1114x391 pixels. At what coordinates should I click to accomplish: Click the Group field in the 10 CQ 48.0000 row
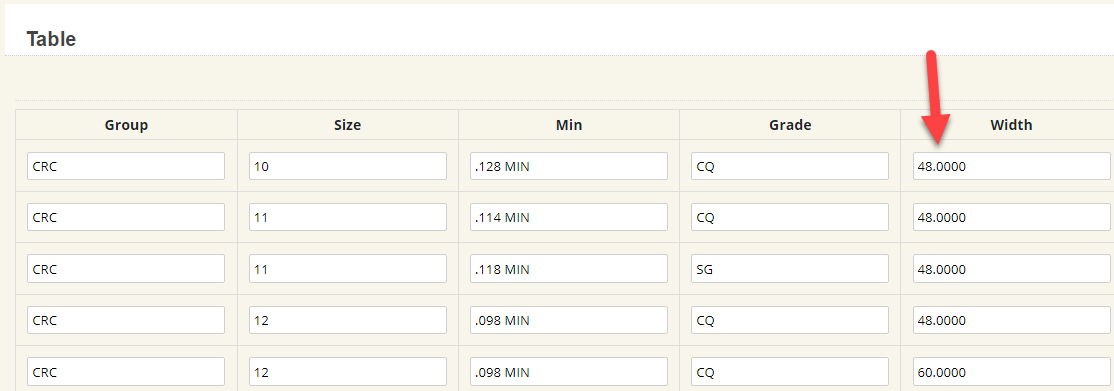pyautogui.click(x=126, y=166)
